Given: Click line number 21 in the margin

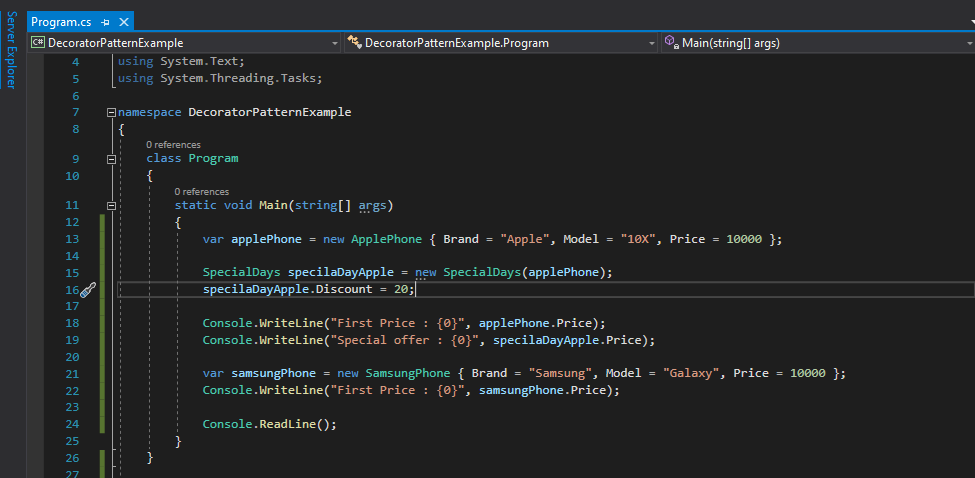Looking at the screenshot, I should (x=72, y=374).
